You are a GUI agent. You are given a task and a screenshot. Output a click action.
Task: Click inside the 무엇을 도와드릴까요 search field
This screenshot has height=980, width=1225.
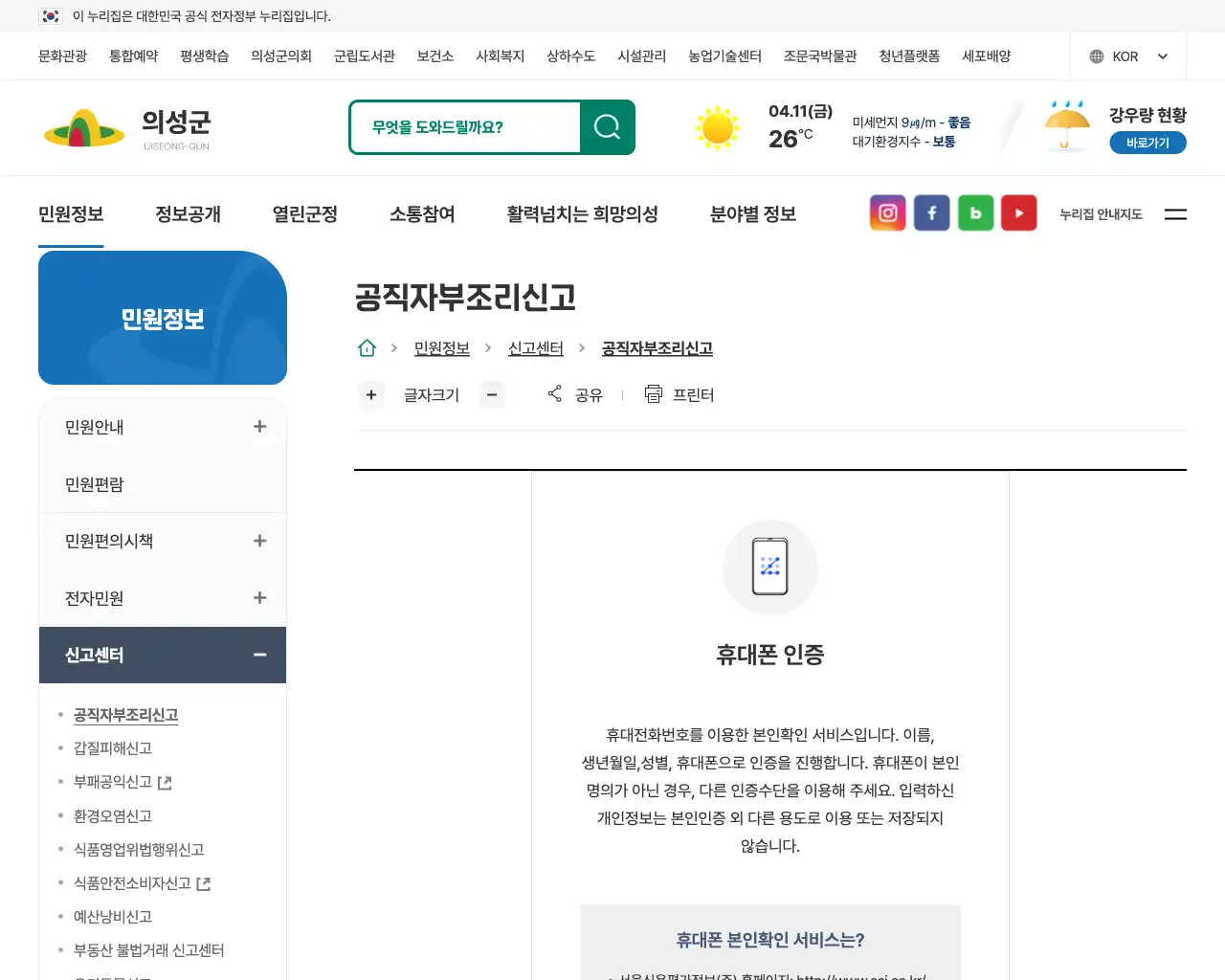coord(469,126)
